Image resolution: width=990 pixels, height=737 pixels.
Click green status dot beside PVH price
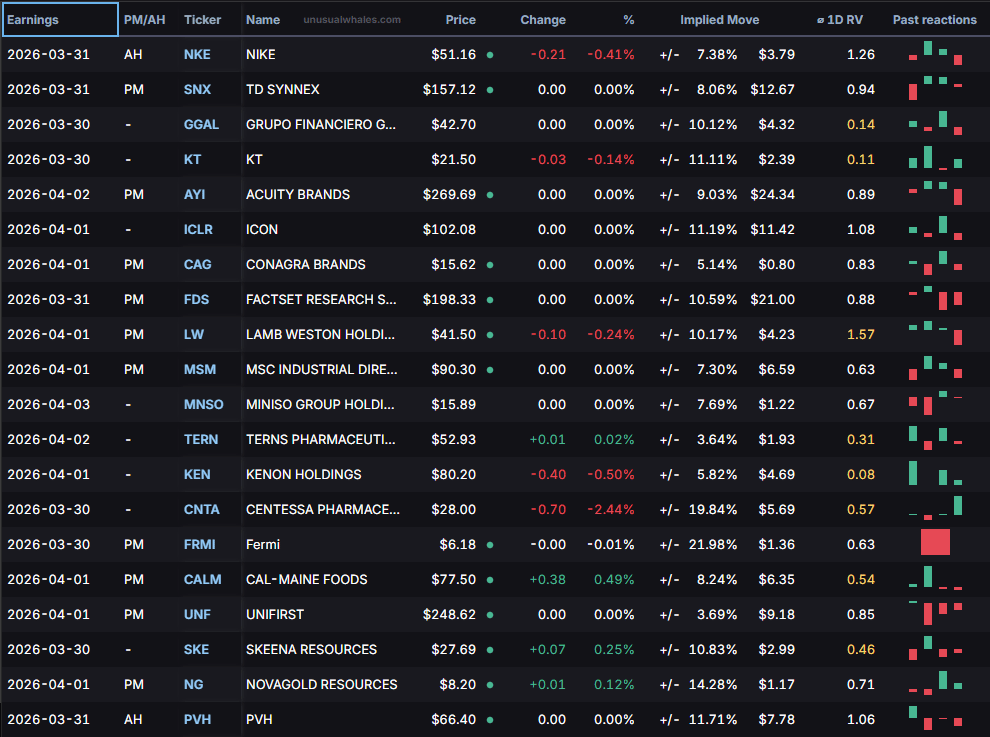pos(490,720)
